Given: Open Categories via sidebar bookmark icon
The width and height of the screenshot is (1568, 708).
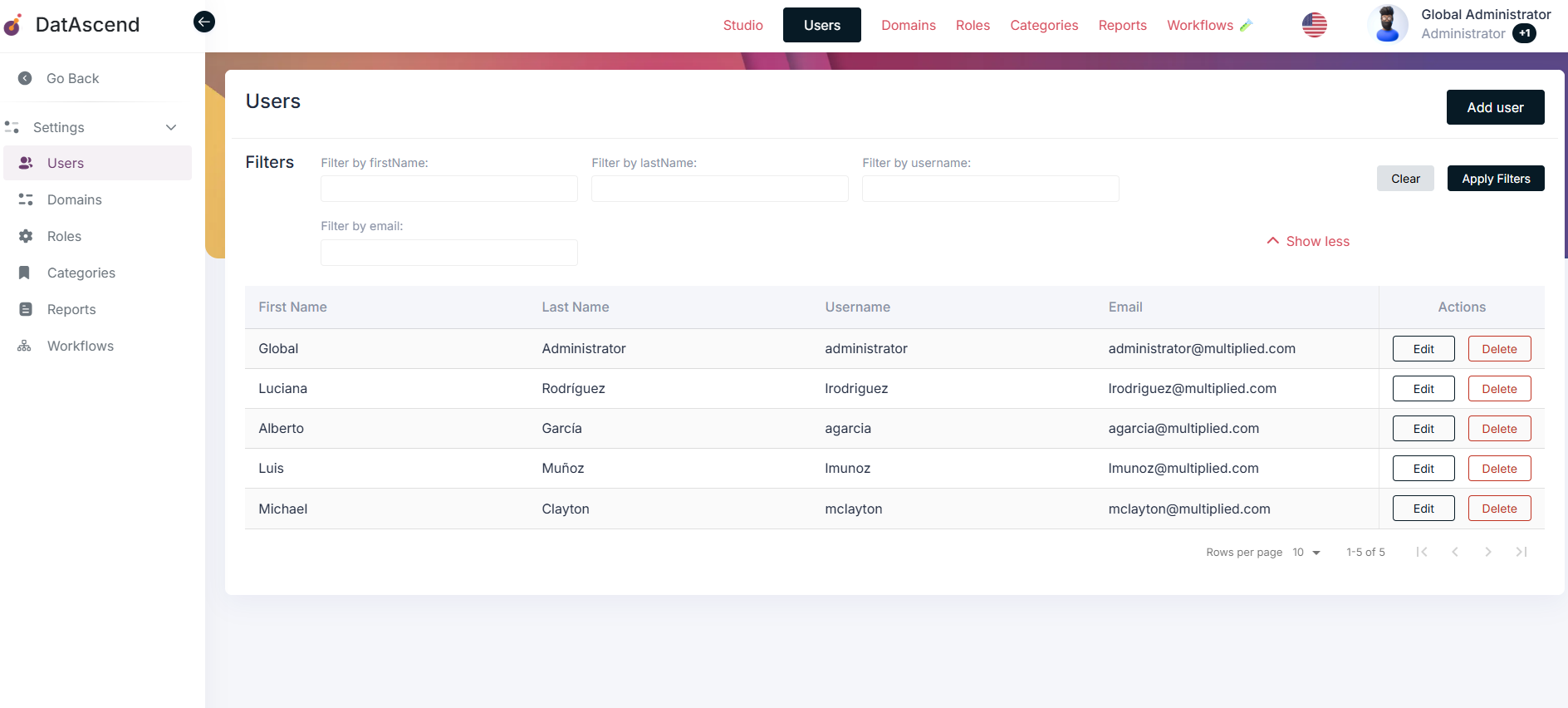Looking at the screenshot, I should click(25, 273).
